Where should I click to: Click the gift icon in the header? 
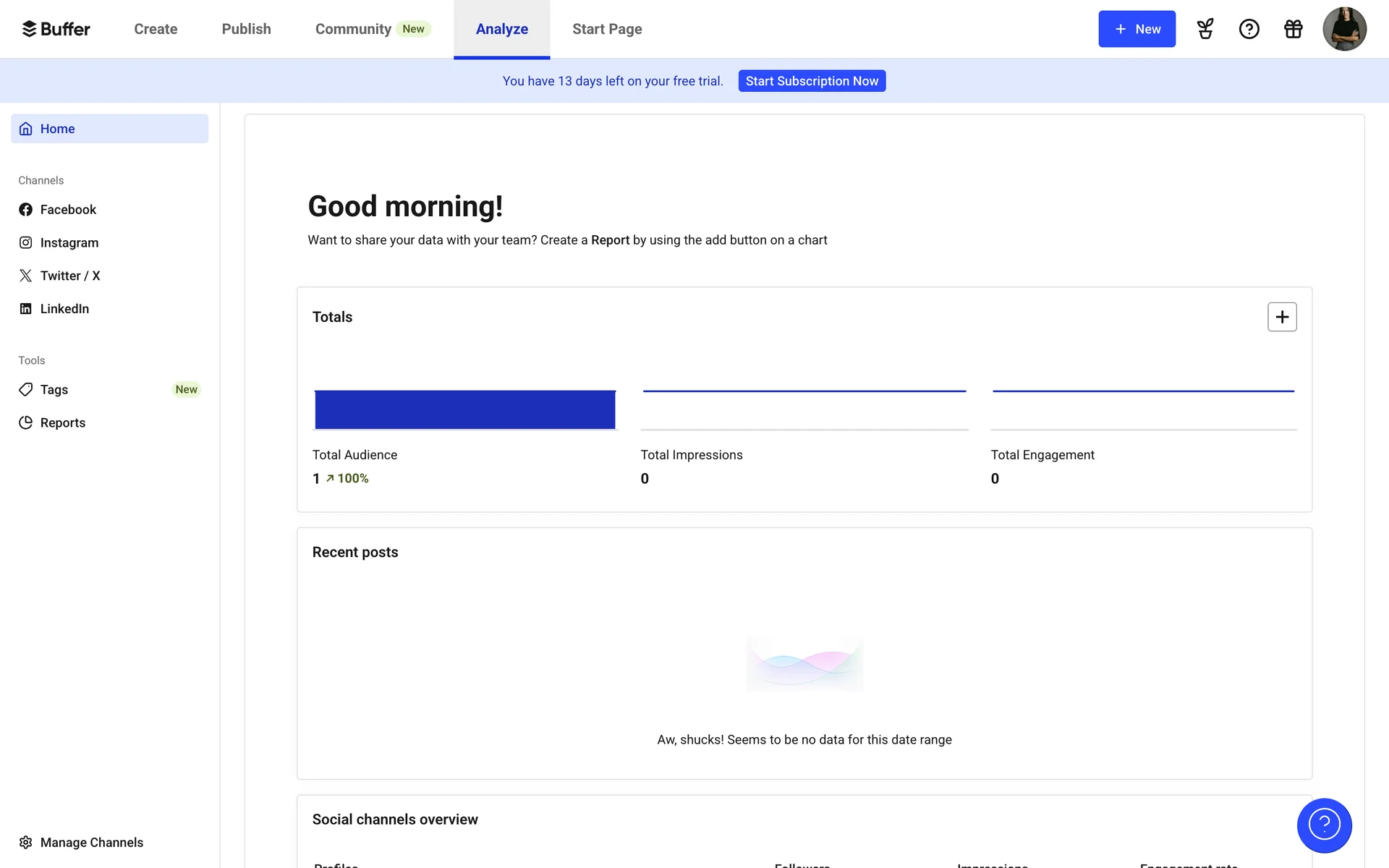click(1294, 29)
